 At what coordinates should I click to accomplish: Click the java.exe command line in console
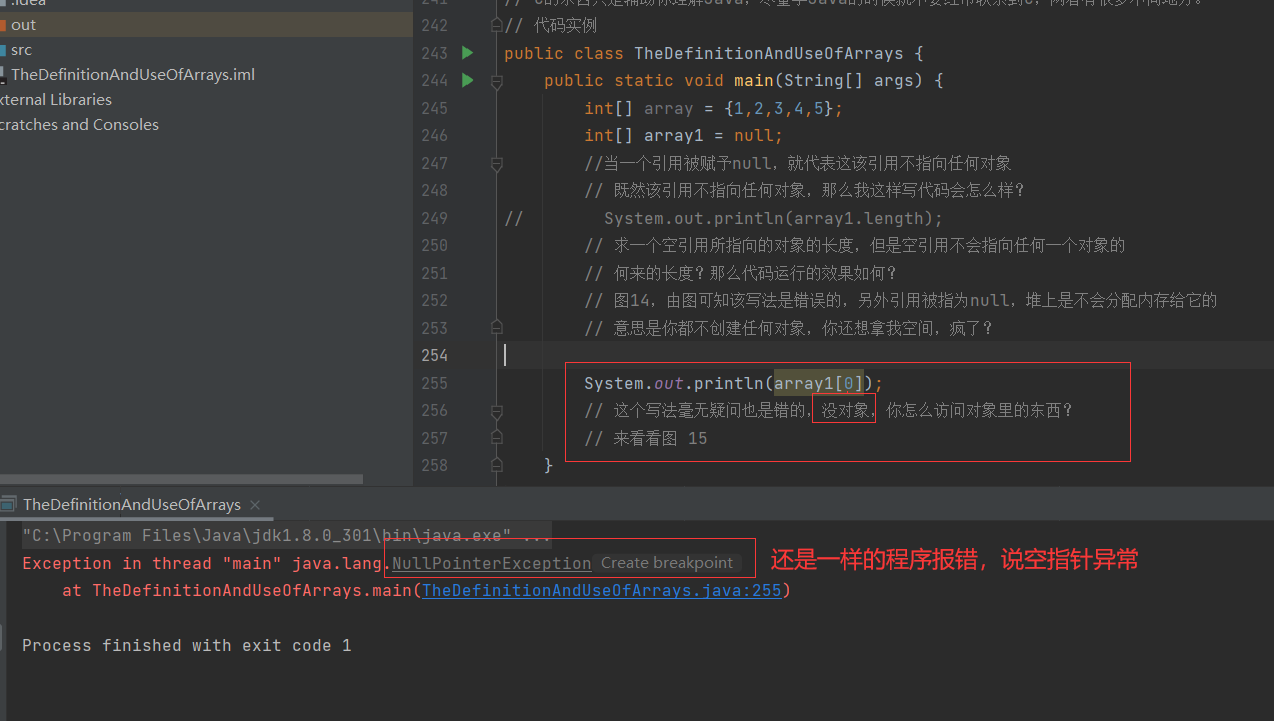tap(287, 536)
